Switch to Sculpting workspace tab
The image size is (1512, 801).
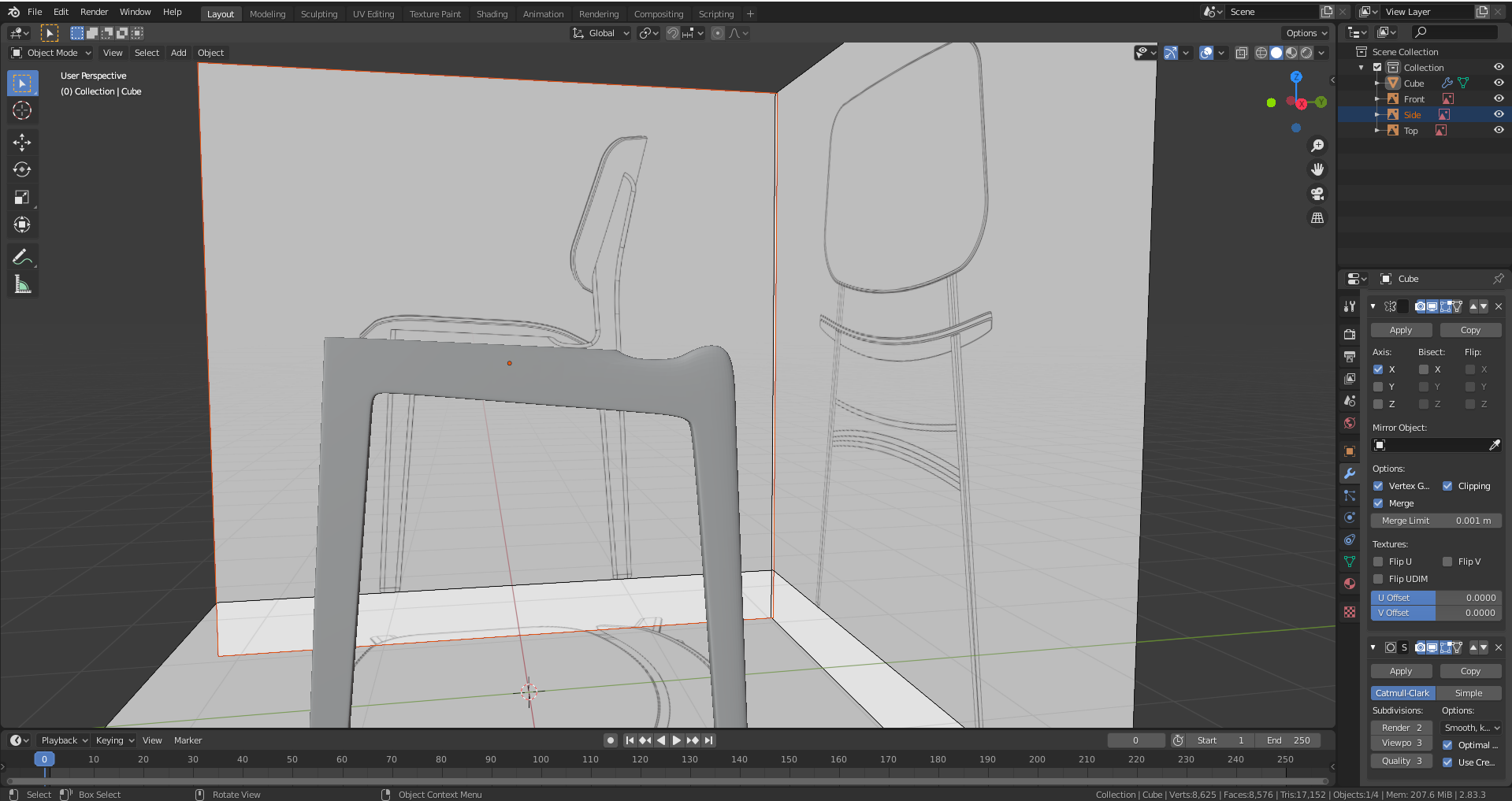click(x=319, y=14)
